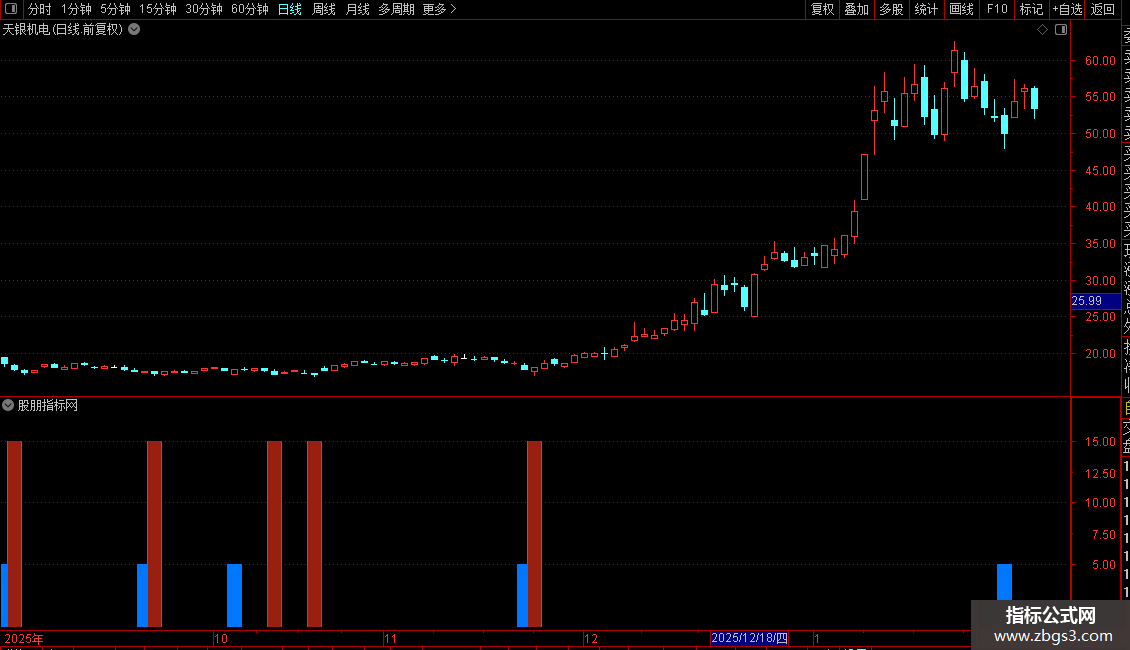Screen dimensions: 1130x650
Task: Click the 返回 back button
Action: click(1103, 9)
